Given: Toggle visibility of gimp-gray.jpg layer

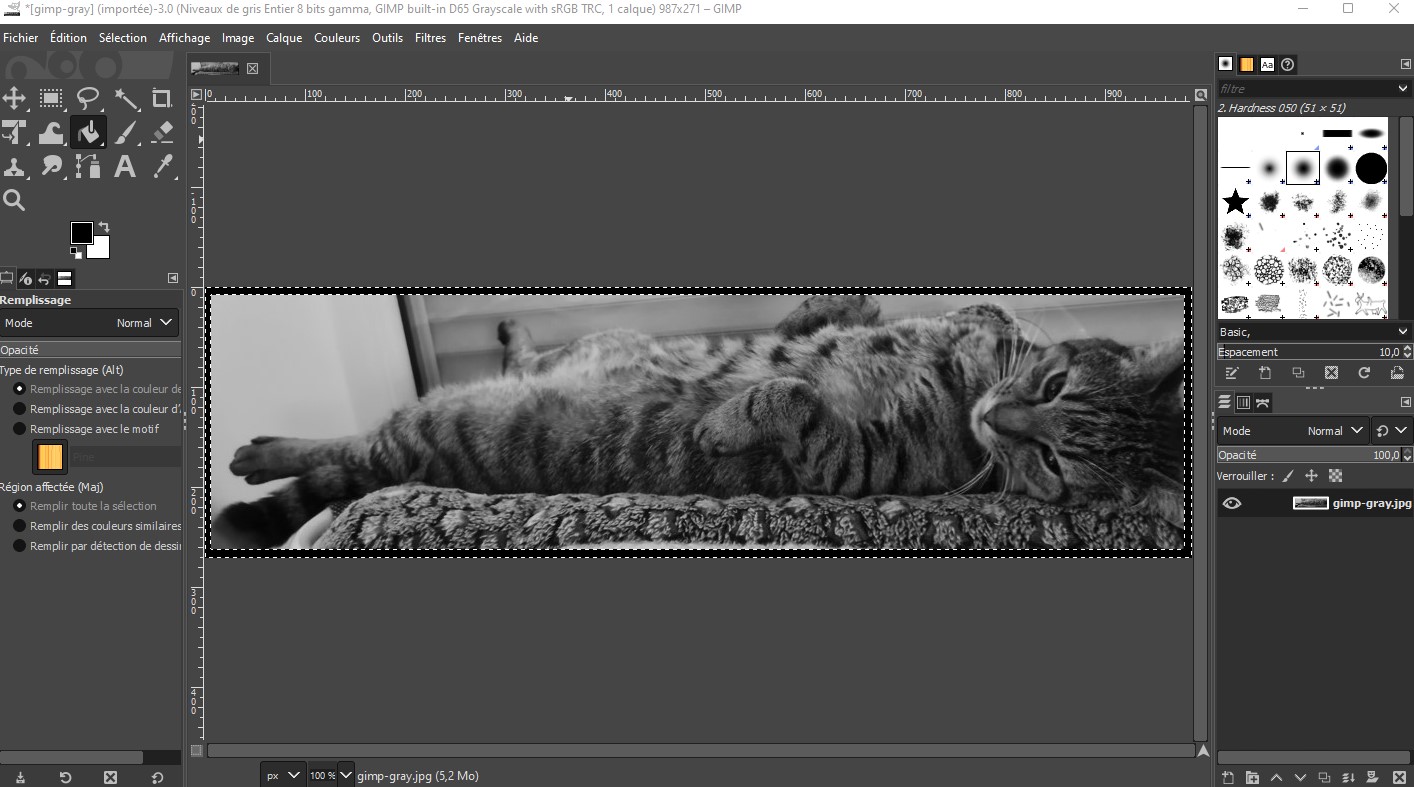Looking at the screenshot, I should click(1232, 503).
